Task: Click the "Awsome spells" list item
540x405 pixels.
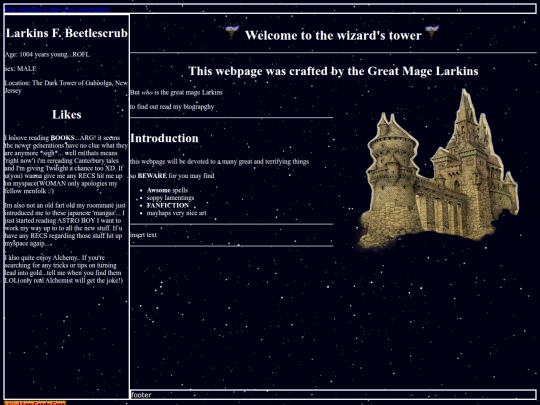Action: click(167, 190)
